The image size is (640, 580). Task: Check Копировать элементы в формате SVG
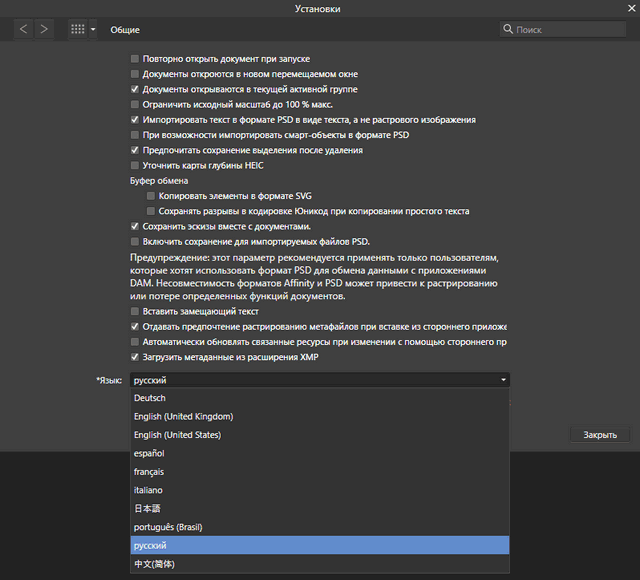[151, 196]
